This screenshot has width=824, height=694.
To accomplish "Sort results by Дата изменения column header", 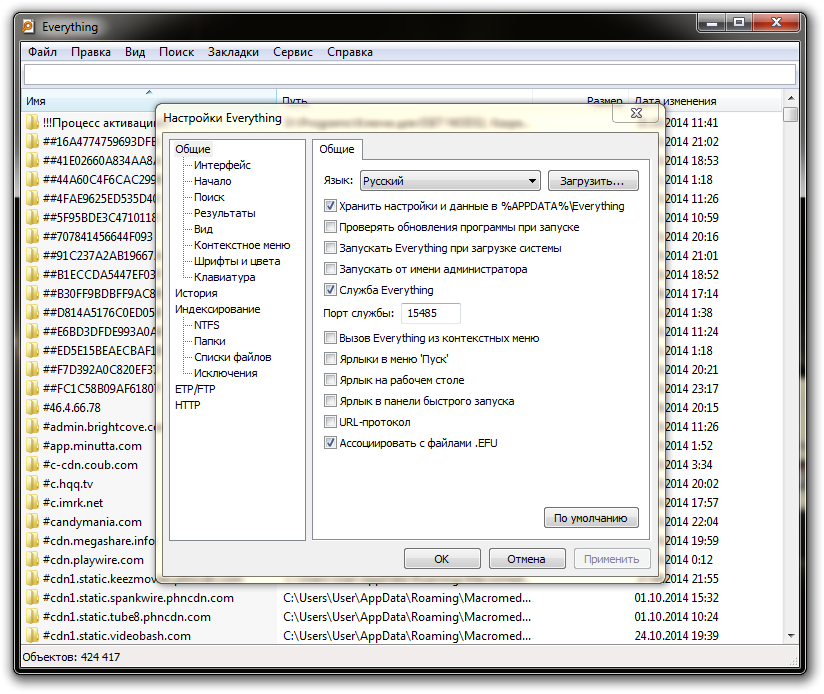I will [x=705, y=100].
